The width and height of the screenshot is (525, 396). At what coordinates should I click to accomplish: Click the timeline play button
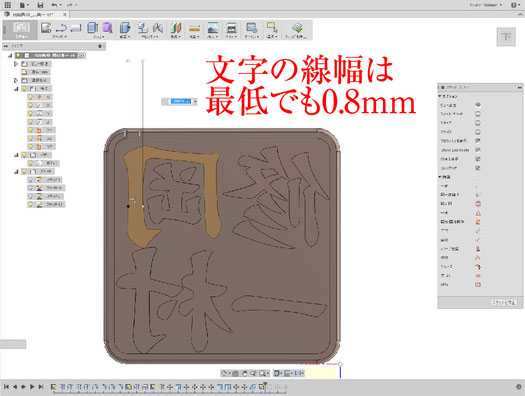[x=32, y=387]
